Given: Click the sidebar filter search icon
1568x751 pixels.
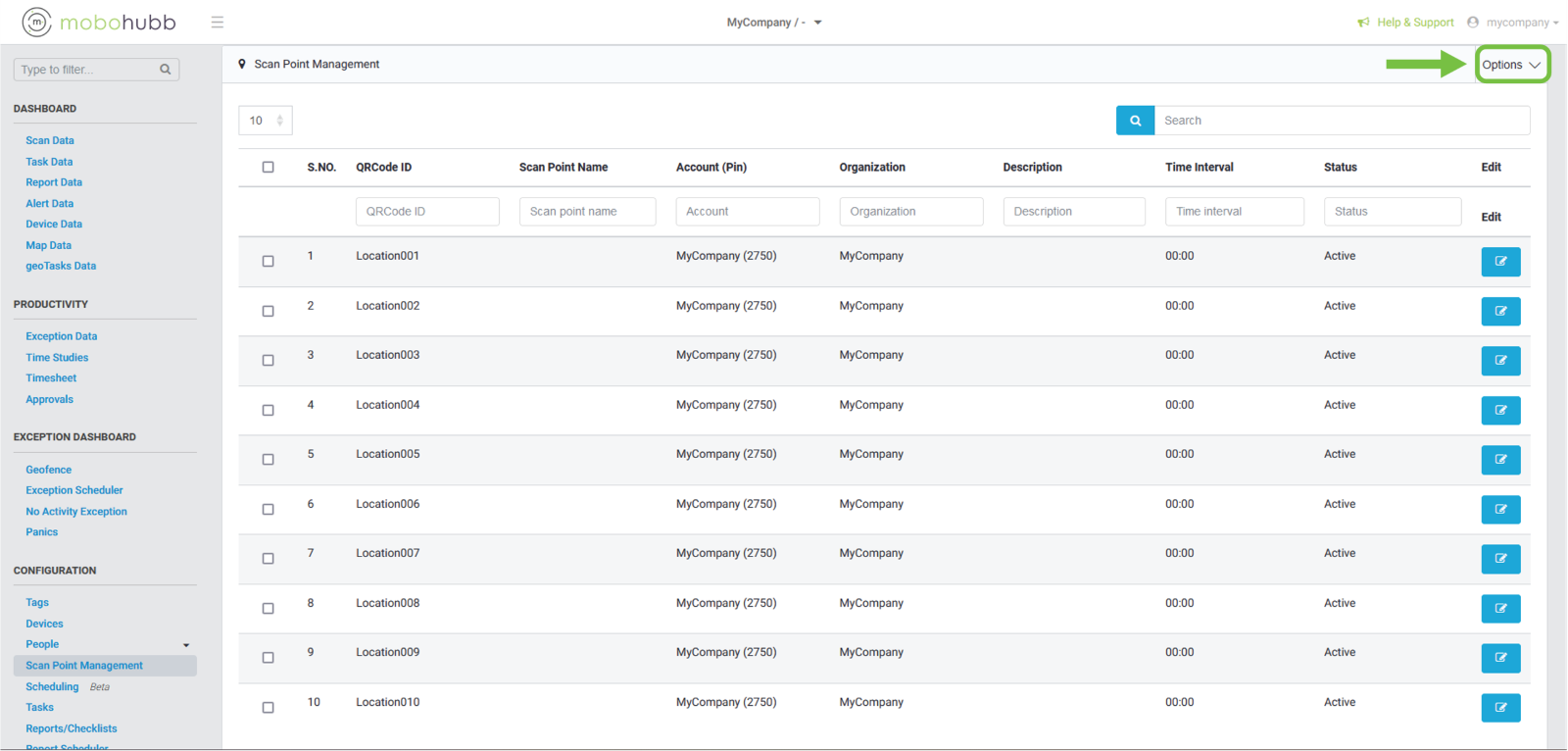Looking at the screenshot, I should pos(166,70).
